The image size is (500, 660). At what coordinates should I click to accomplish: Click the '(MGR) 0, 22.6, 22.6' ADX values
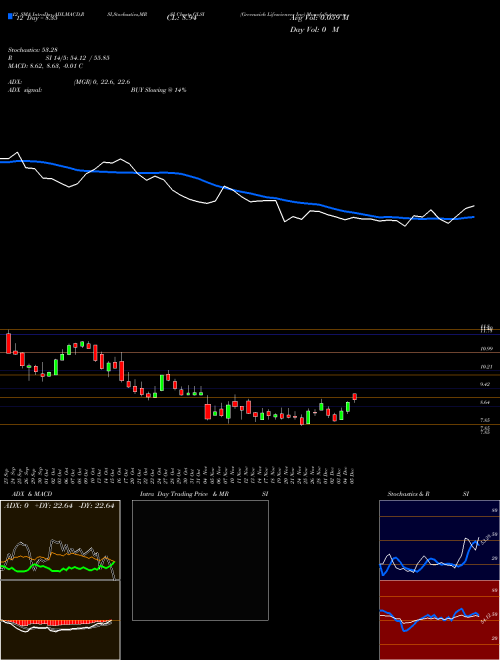click(x=102, y=82)
